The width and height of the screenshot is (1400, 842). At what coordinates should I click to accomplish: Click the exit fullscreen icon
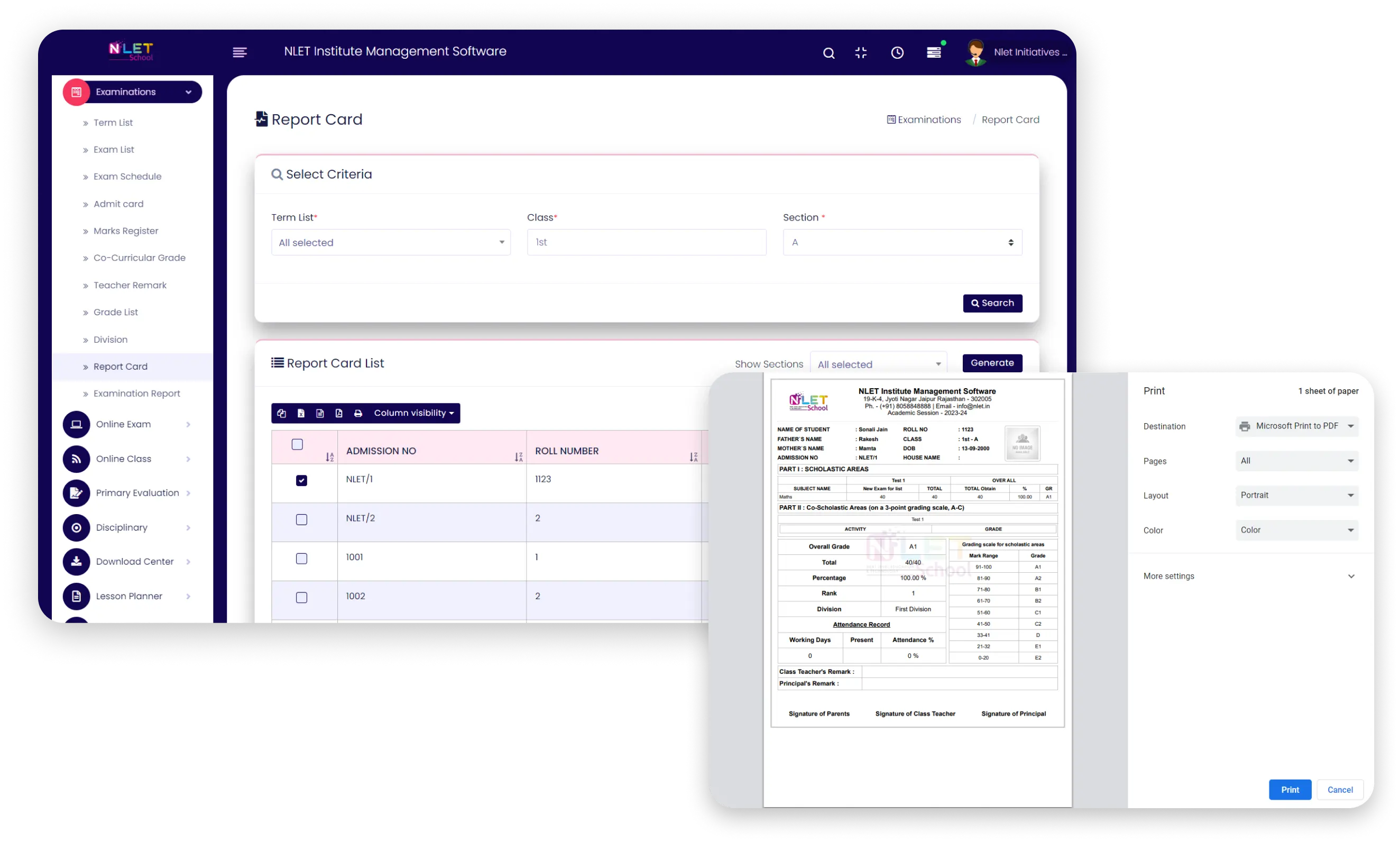861,53
